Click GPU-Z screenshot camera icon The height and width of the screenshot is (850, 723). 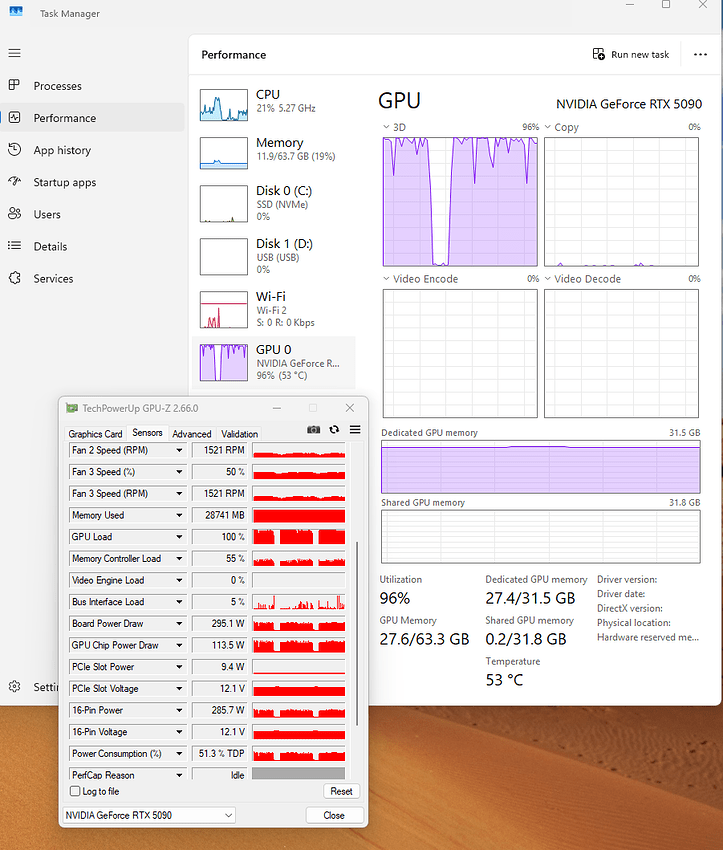pyautogui.click(x=313, y=429)
